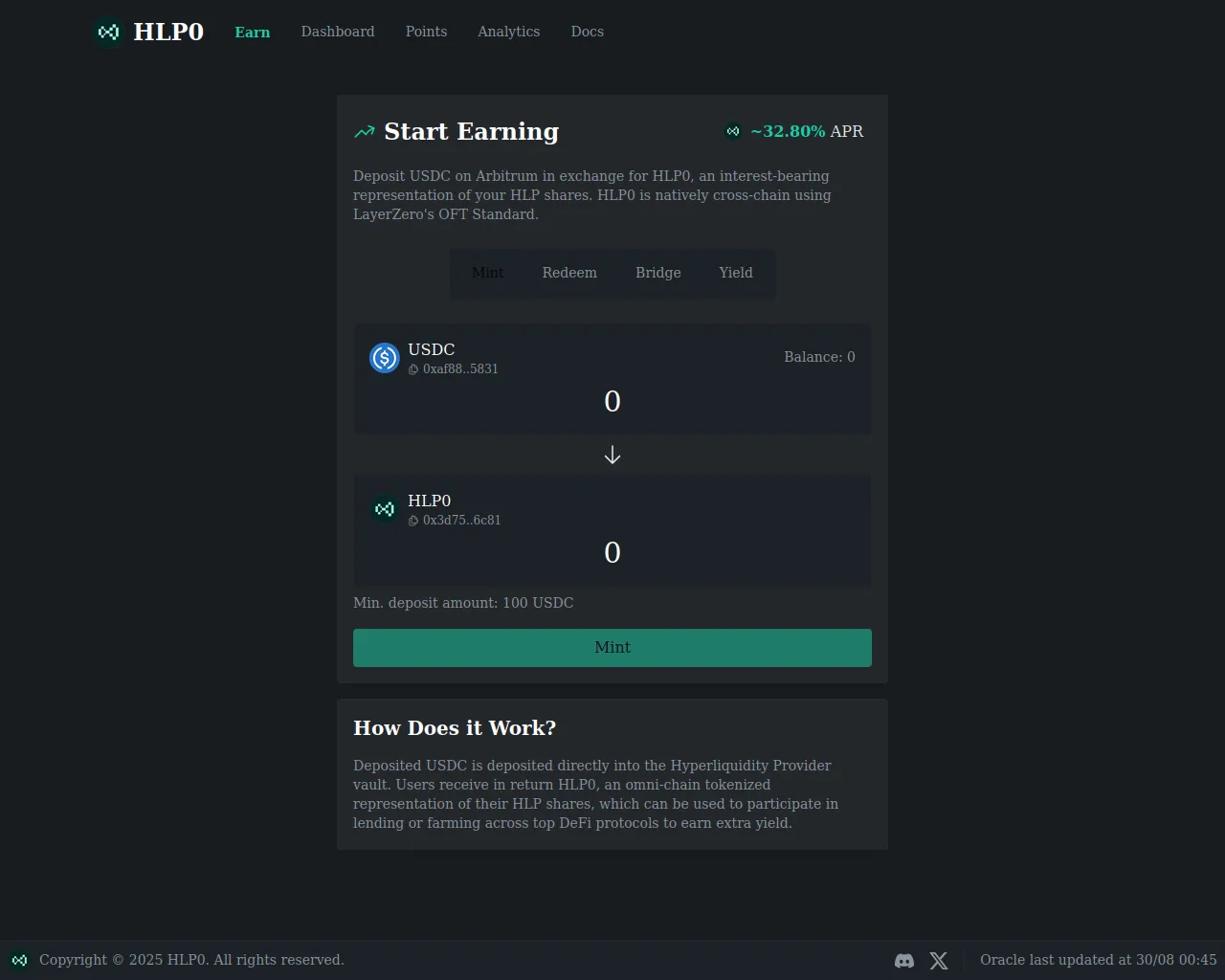Image resolution: width=1225 pixels, height=980 pixels.
Task: Copy the USDC address 0xaf88..5831 icon
Action: click(413, 369)
